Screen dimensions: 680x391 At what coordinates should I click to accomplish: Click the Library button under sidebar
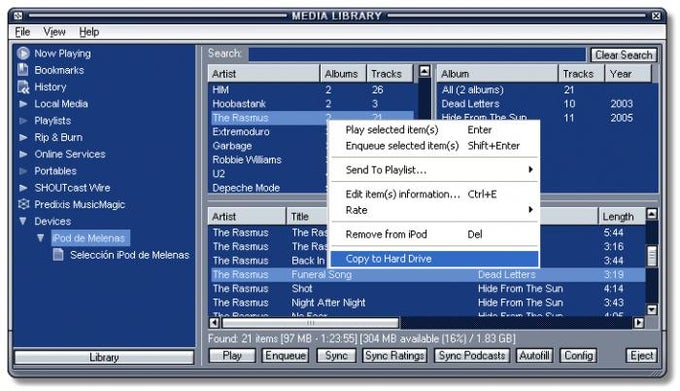click(104, 357)
